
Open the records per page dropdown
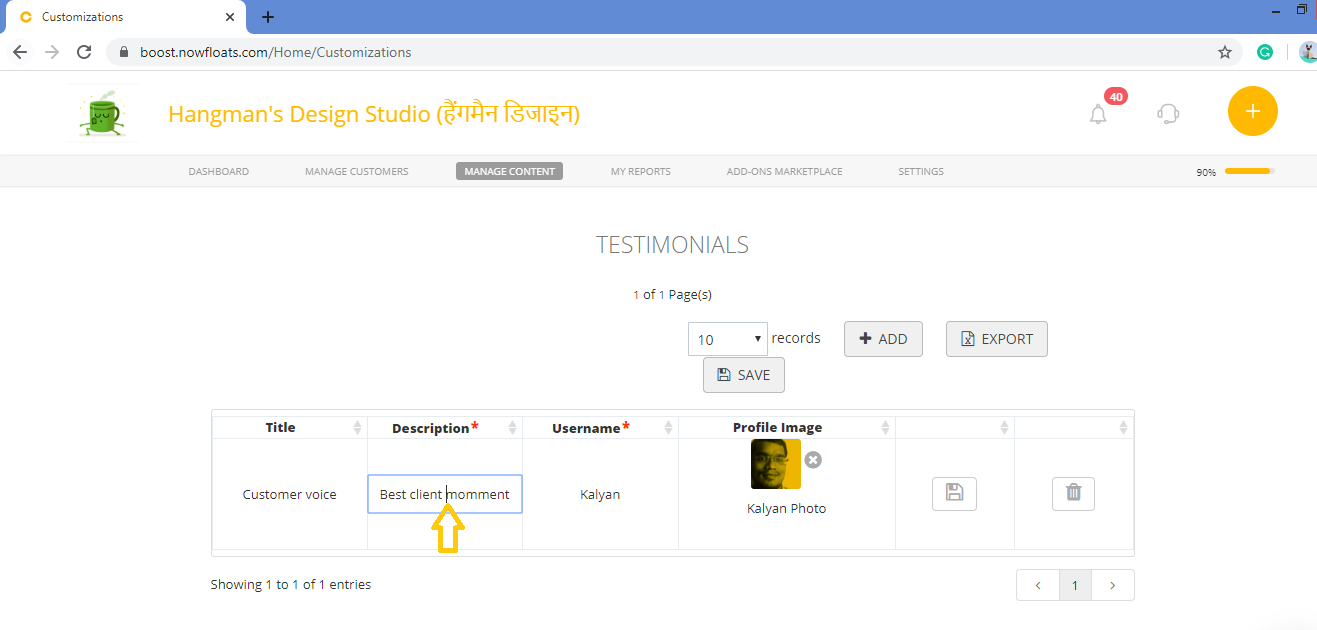coord(728,339)
